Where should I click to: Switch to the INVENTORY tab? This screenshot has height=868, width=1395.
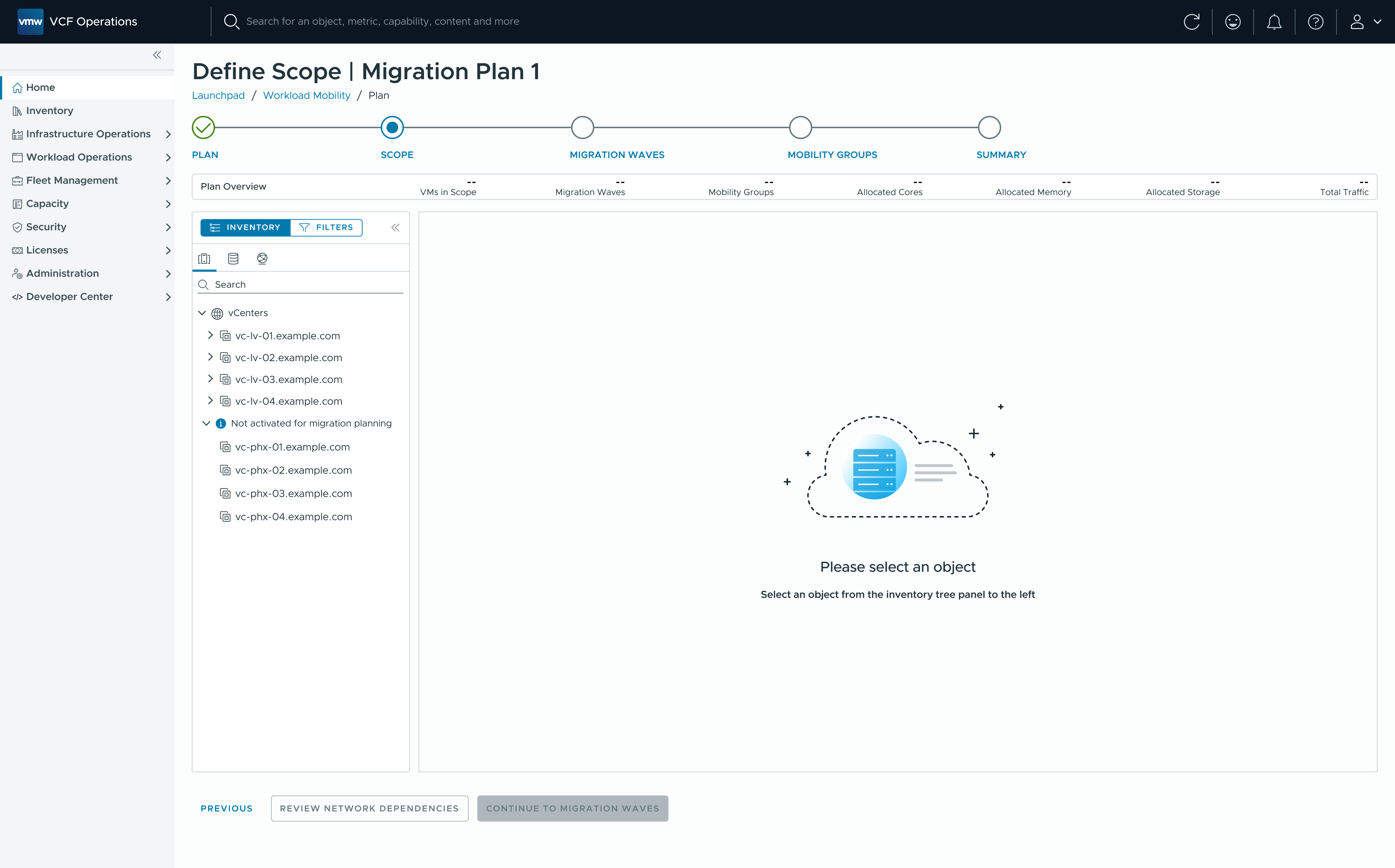pos(245,227)
